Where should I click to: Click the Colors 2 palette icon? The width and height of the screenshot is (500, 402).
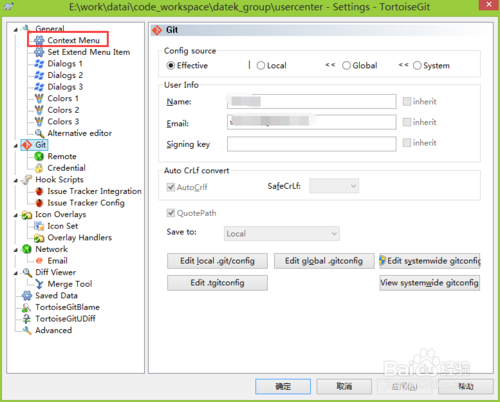click(39, 110)
